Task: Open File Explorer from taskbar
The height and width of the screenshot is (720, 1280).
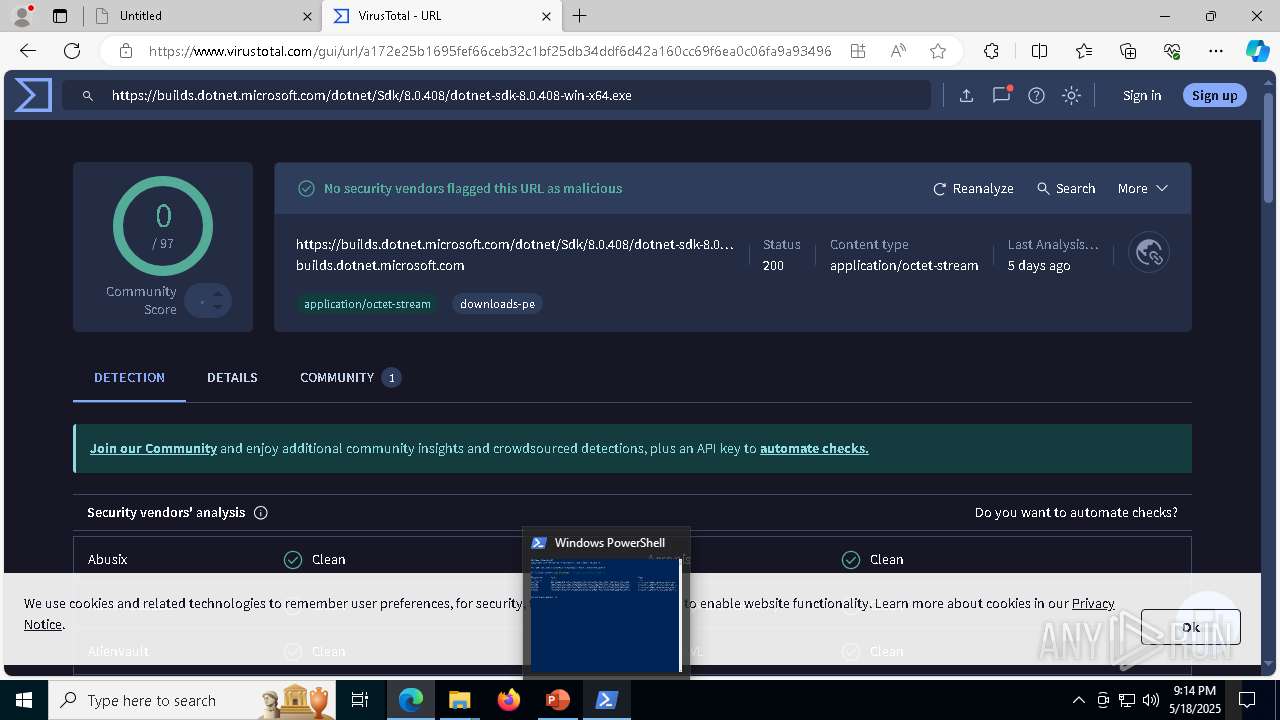Action: [459, 700]
